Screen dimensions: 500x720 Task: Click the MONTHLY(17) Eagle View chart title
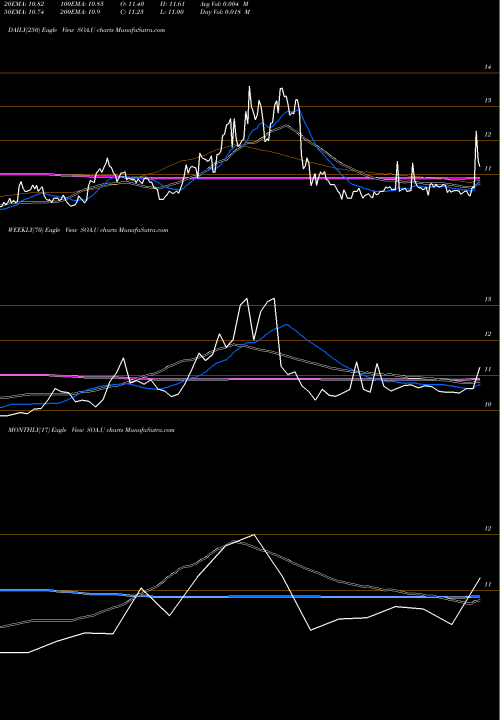point(91,430)
